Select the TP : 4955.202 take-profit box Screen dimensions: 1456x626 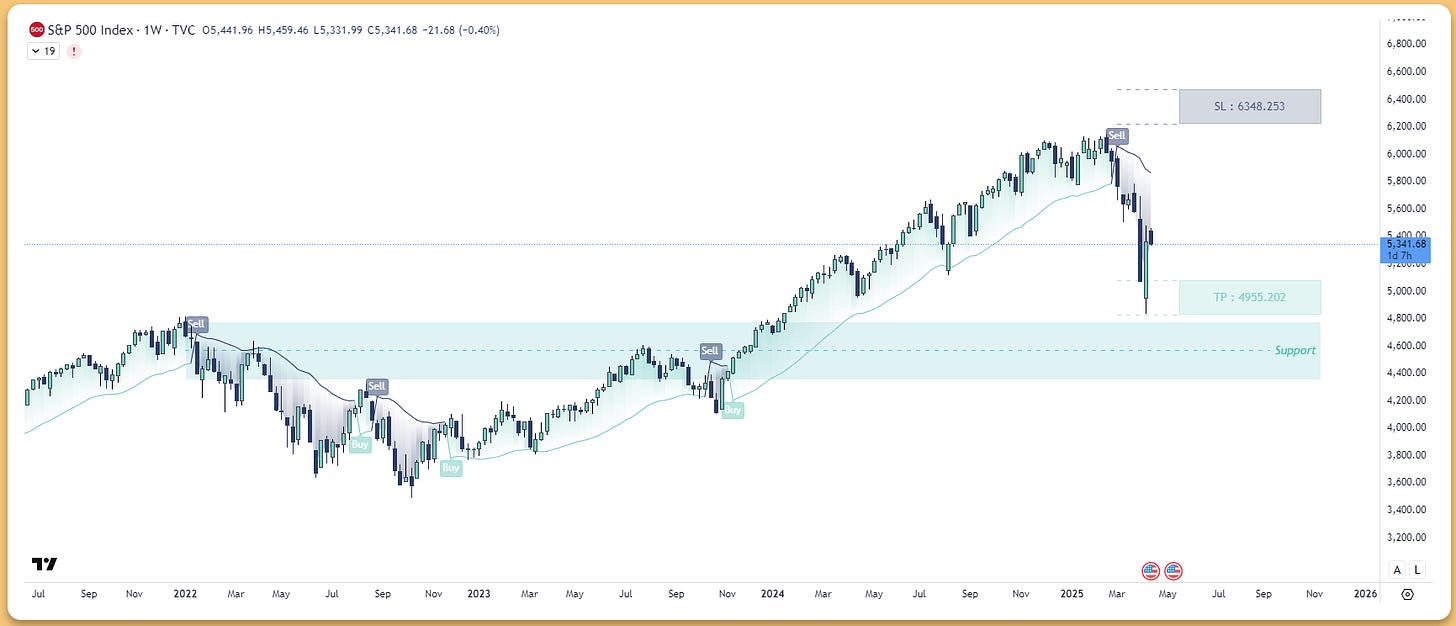point(1250,297)
